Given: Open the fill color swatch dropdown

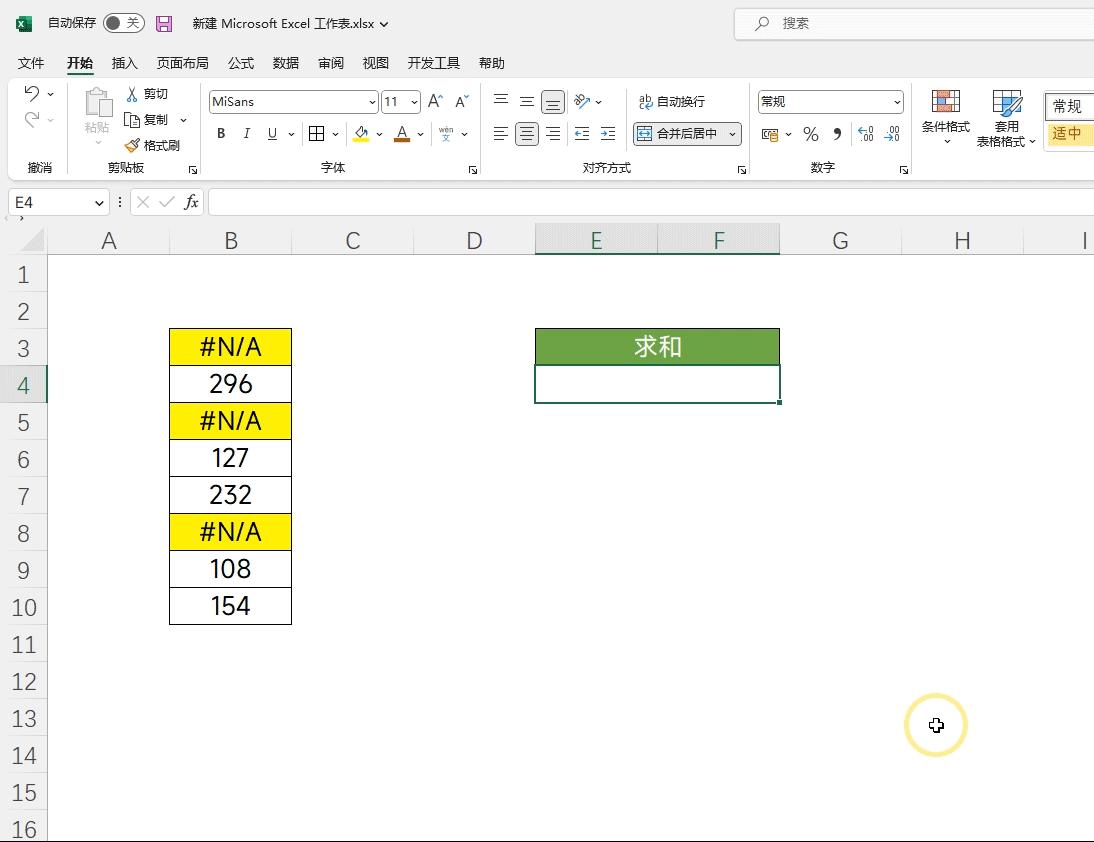Looking at the screenshot, I should pyautogui.click(x=380, y=133).
